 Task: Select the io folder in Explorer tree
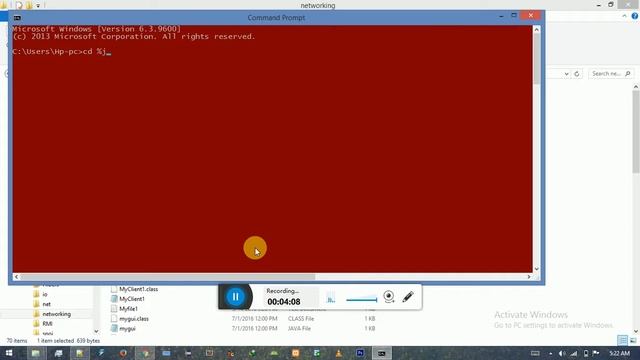(x=45, y=294)
